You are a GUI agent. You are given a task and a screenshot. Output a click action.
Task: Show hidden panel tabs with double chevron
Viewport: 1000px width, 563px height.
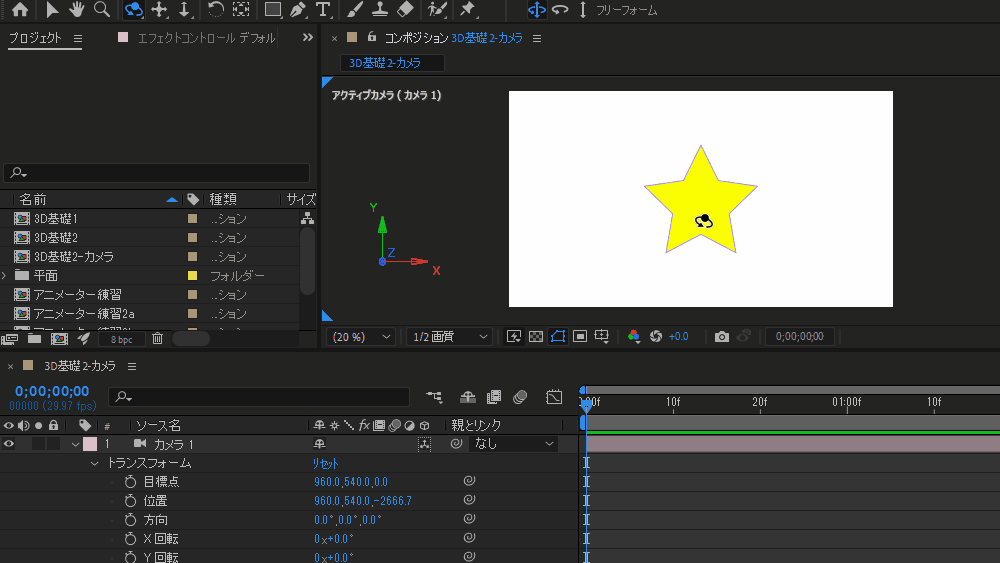307,38
